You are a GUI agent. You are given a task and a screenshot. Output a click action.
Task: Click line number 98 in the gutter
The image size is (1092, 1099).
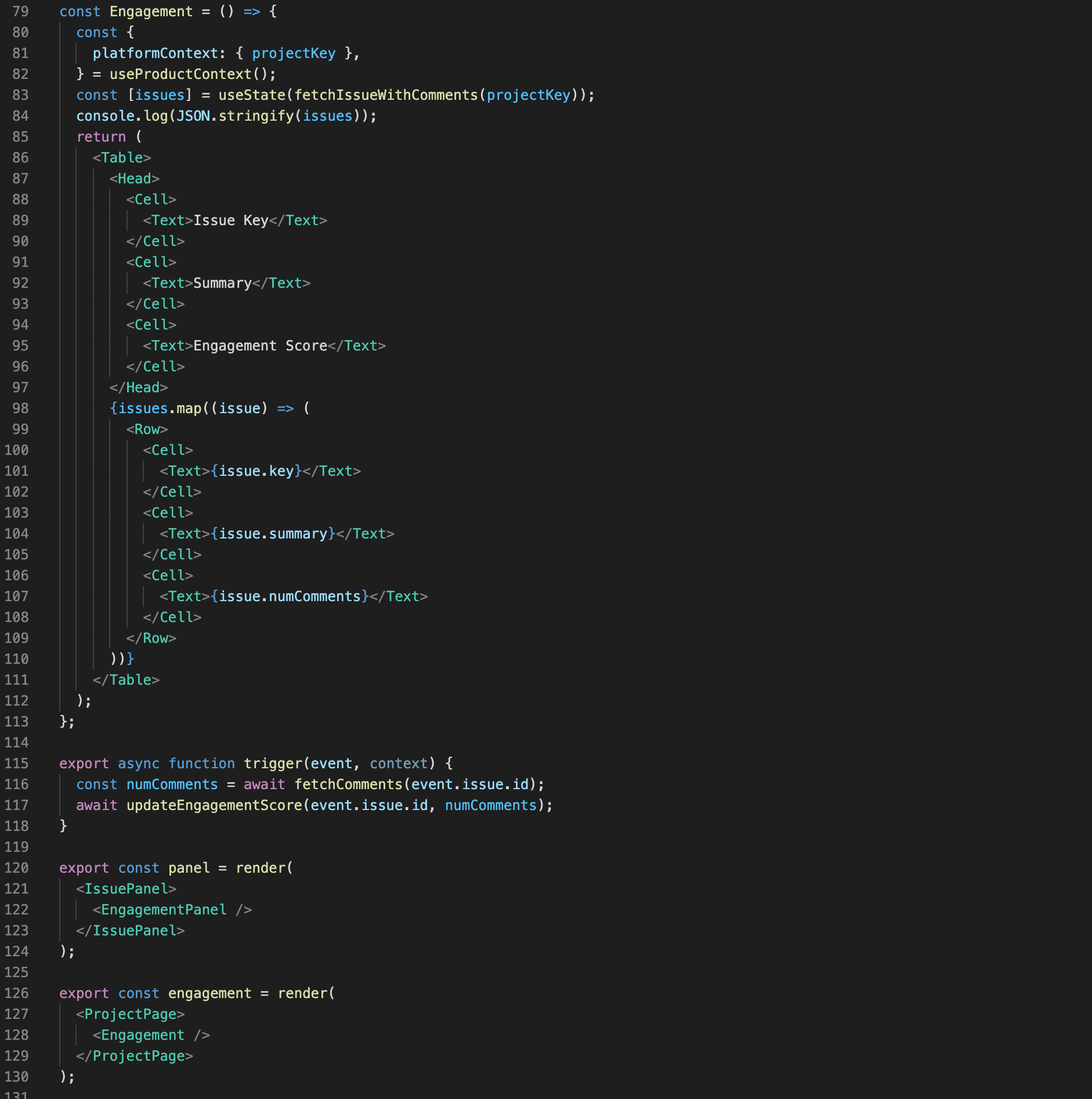coord(20,408)
